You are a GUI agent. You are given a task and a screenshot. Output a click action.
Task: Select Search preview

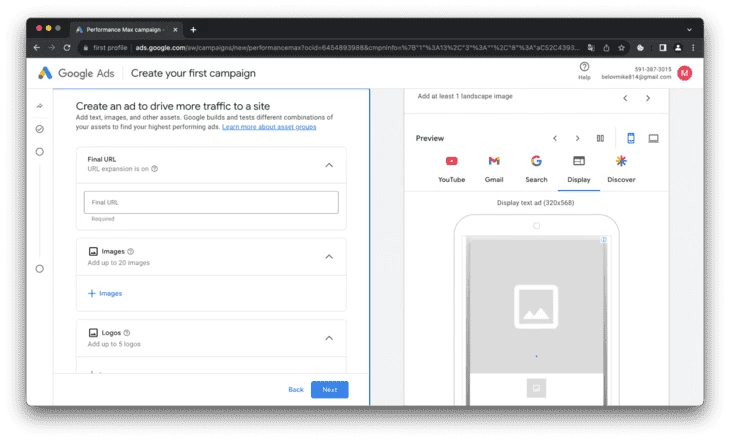click(x=536, y=169)
